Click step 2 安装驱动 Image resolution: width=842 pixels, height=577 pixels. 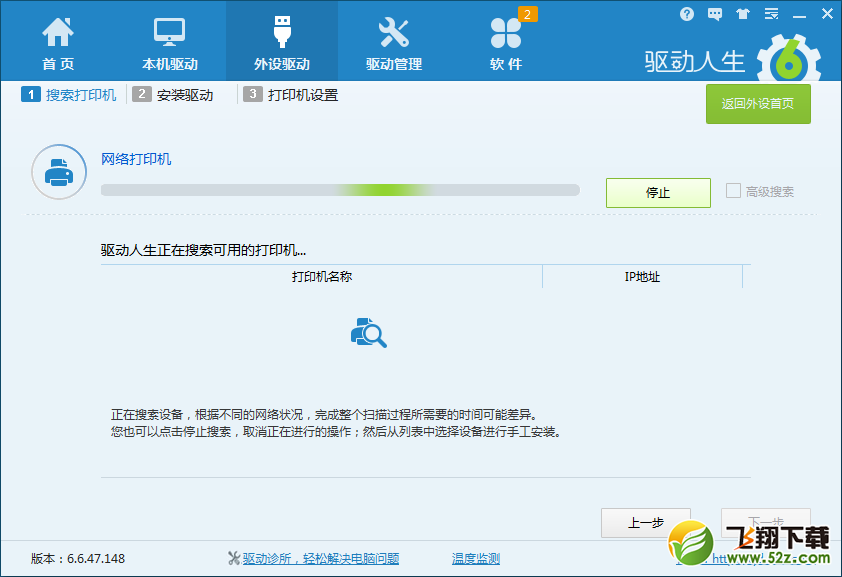[172, 95]
